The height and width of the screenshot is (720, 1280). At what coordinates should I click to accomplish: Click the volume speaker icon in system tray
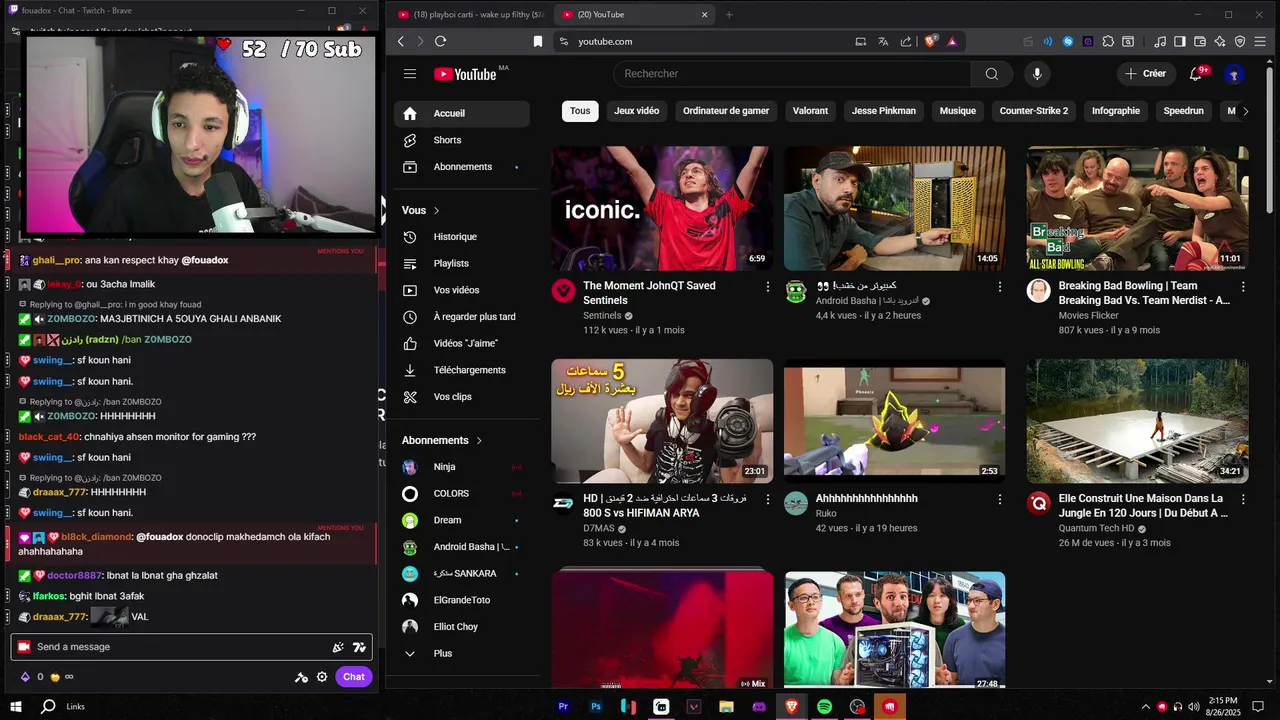pyautogui.click(x=1193, y=707)
